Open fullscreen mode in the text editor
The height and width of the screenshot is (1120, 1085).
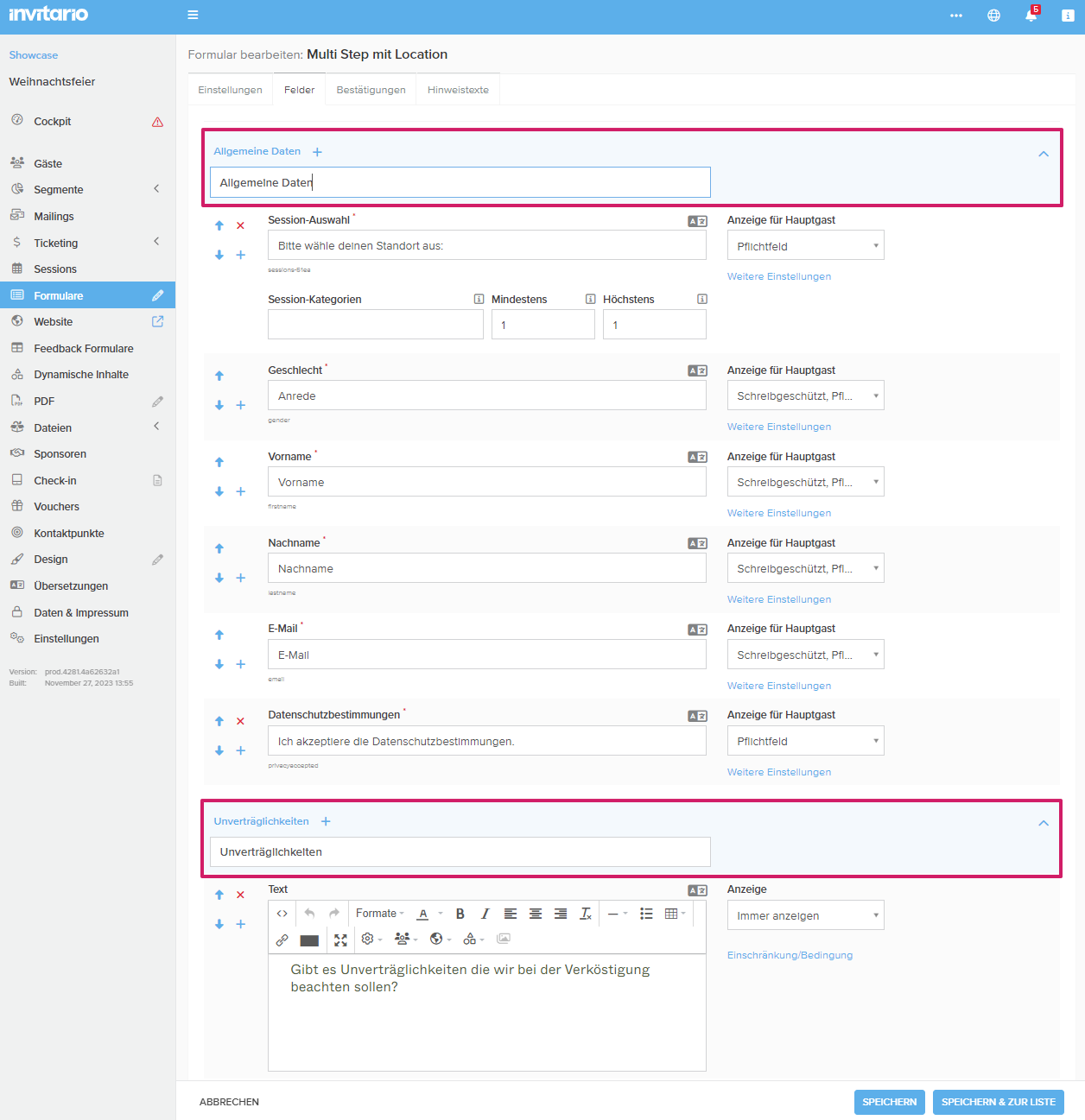click(340, 940)
